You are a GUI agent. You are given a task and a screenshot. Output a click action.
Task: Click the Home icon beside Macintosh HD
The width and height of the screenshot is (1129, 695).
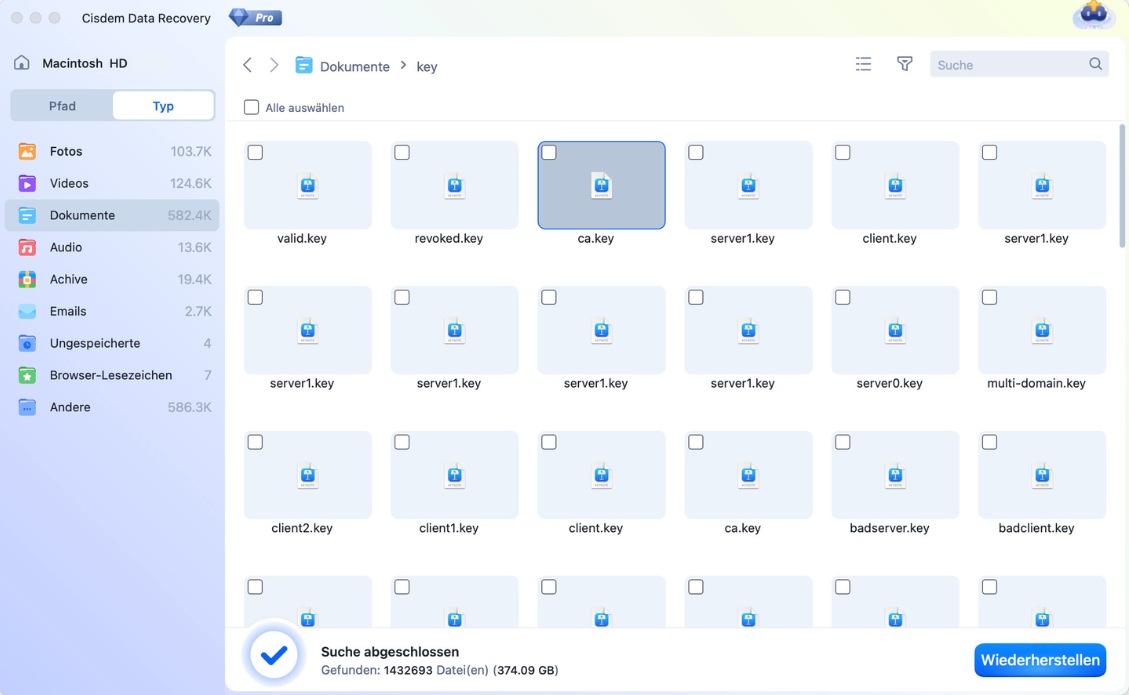coord(21,63)
